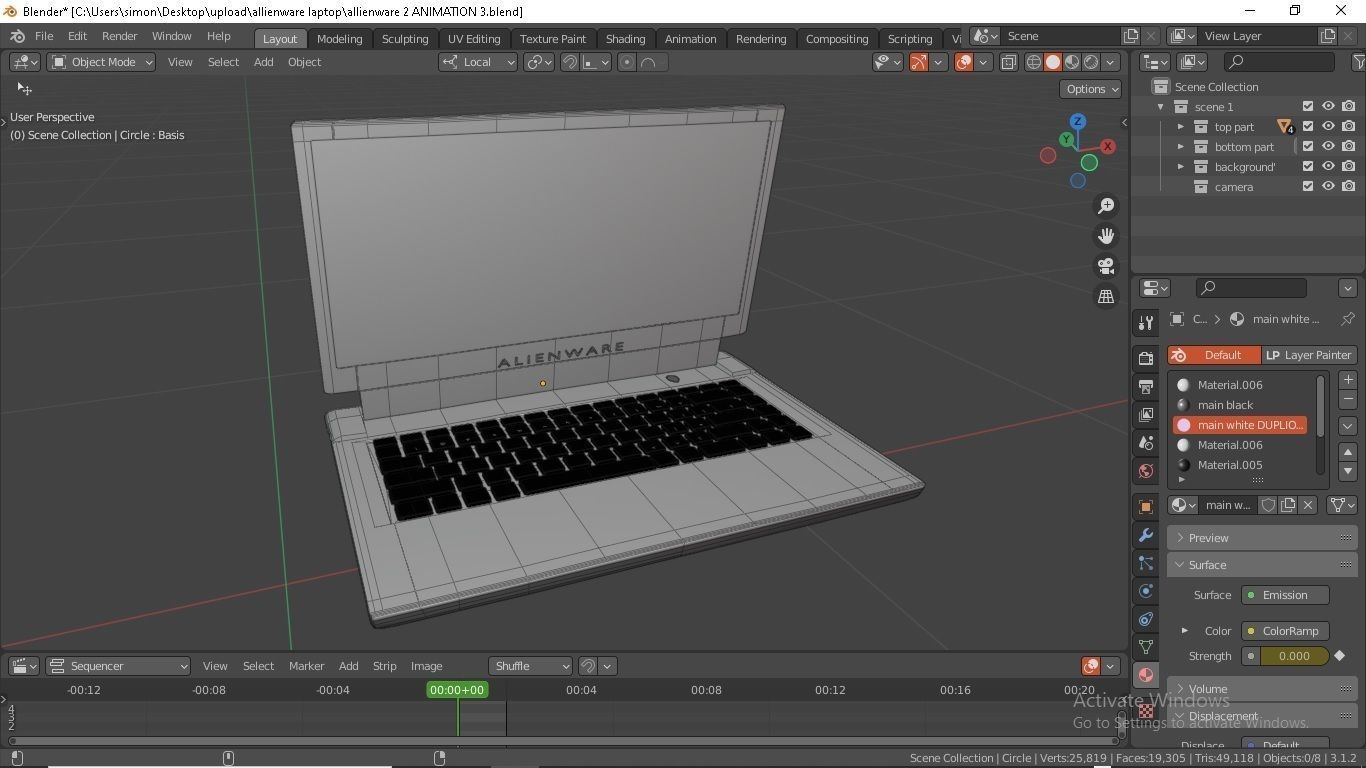Expand the background' collection
Screen dimensions: 1366x768
click(x=1181, y=167)
